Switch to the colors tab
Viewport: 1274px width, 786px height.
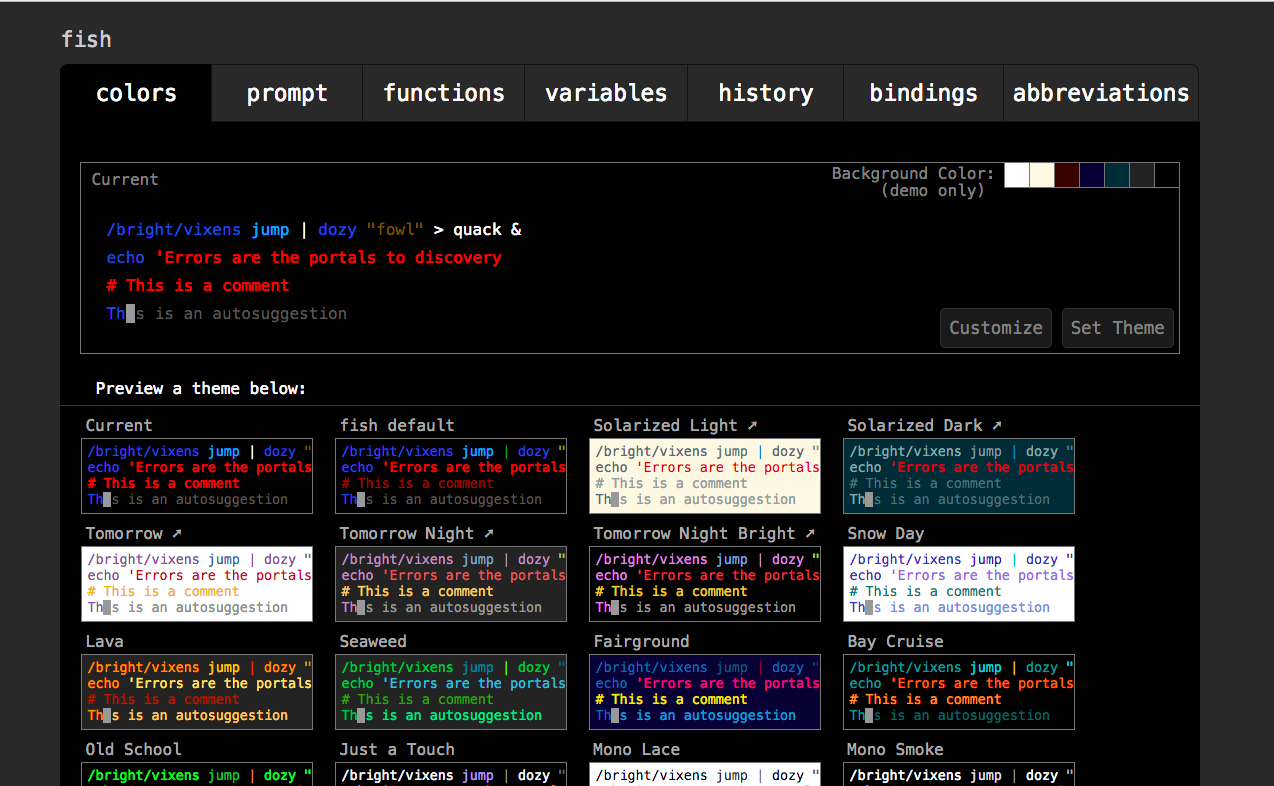coord(136,93)
